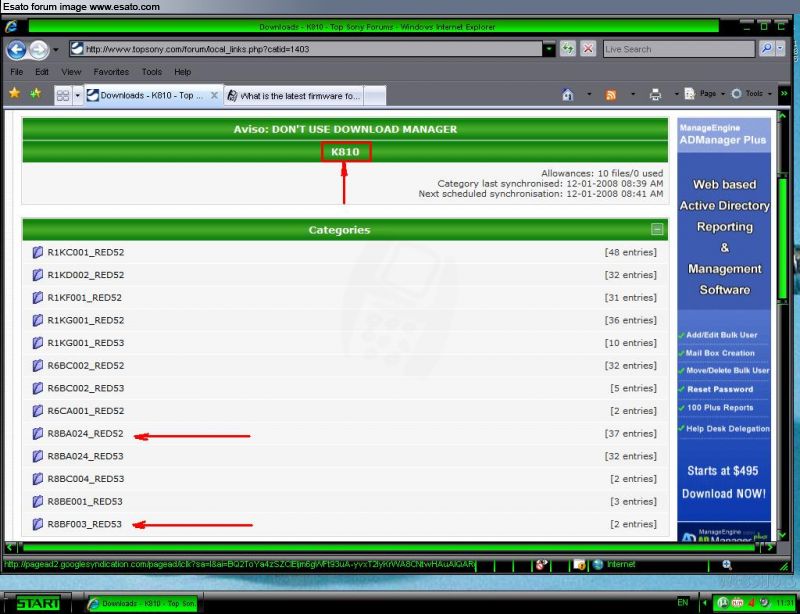This screenshot has width=800, height=614.
Task: Click the folder icon beside R1KF001_RED52
Action: coord(37,298)
